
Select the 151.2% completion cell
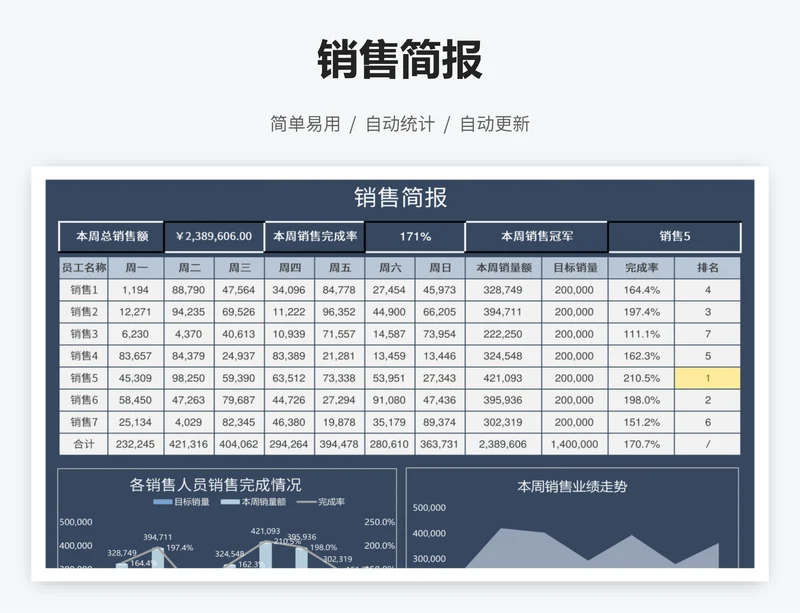pyautogui.click(x=641, y=422)
